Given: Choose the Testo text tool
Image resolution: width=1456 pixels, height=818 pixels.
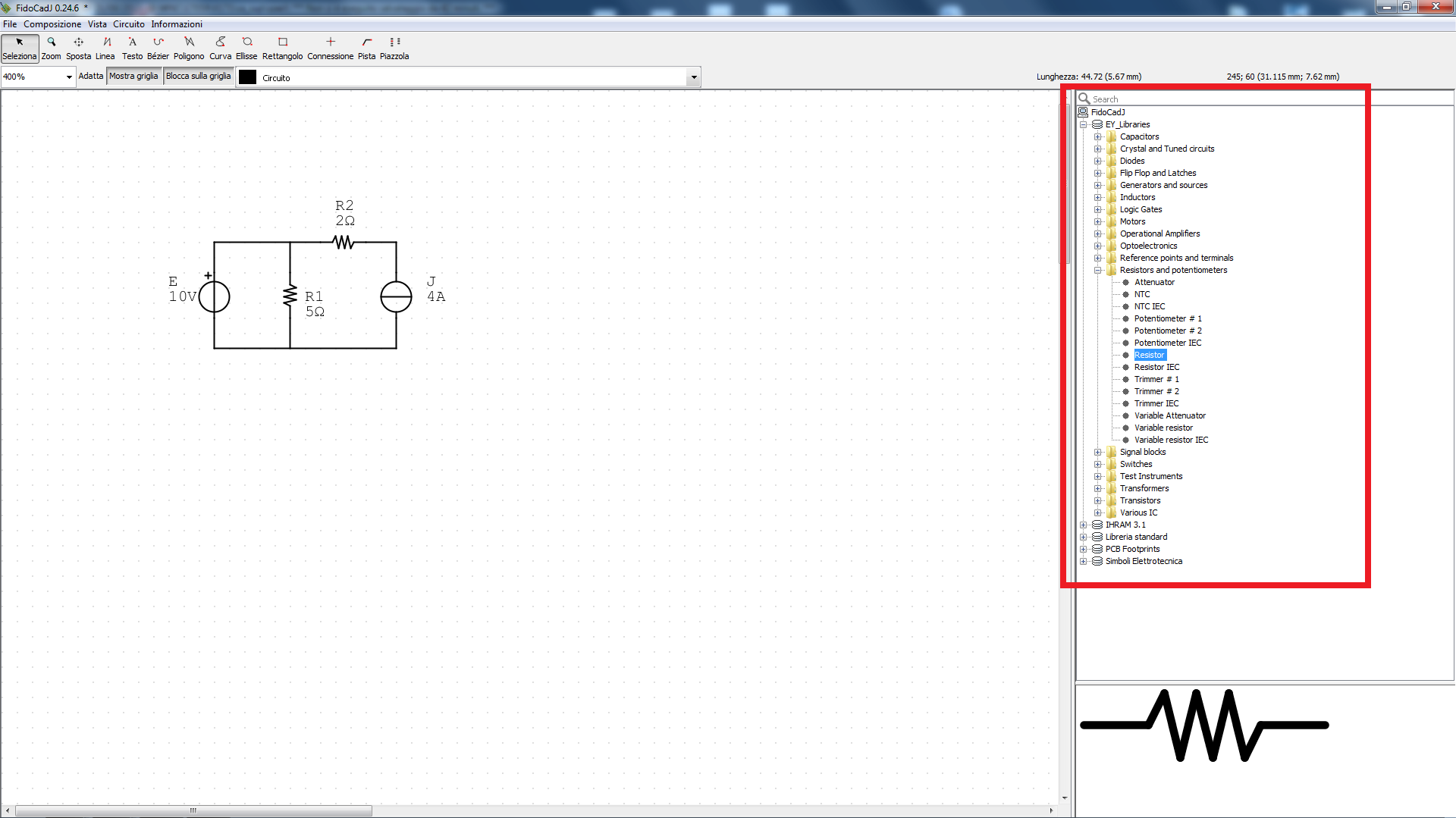Looking at the screenshot, I should pyautogui.click(x=132, y=48).
